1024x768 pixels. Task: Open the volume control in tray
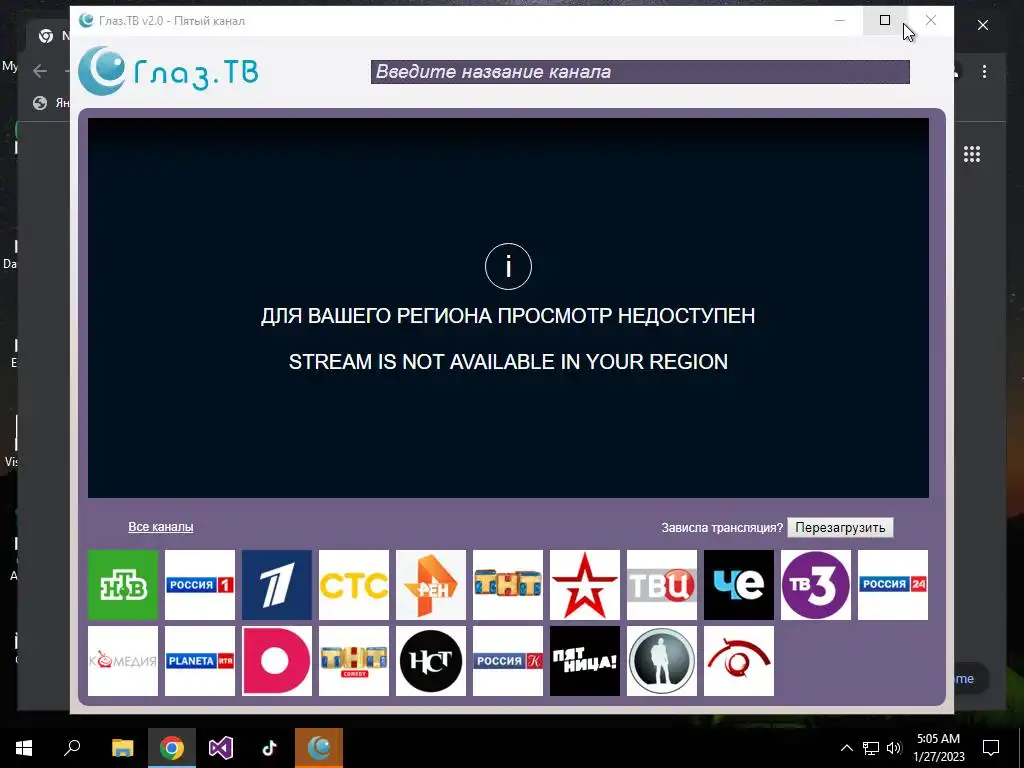894,748
